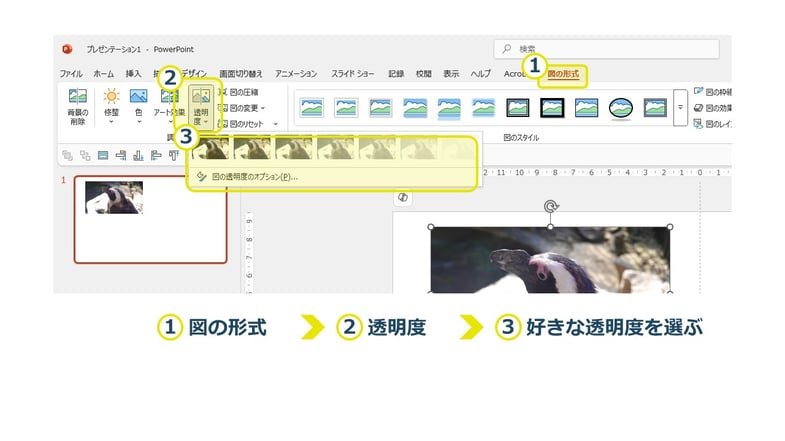Click the magnifier icon in the search box
The width and height of the screenshot is (785, 441).
tap(507, 49)
